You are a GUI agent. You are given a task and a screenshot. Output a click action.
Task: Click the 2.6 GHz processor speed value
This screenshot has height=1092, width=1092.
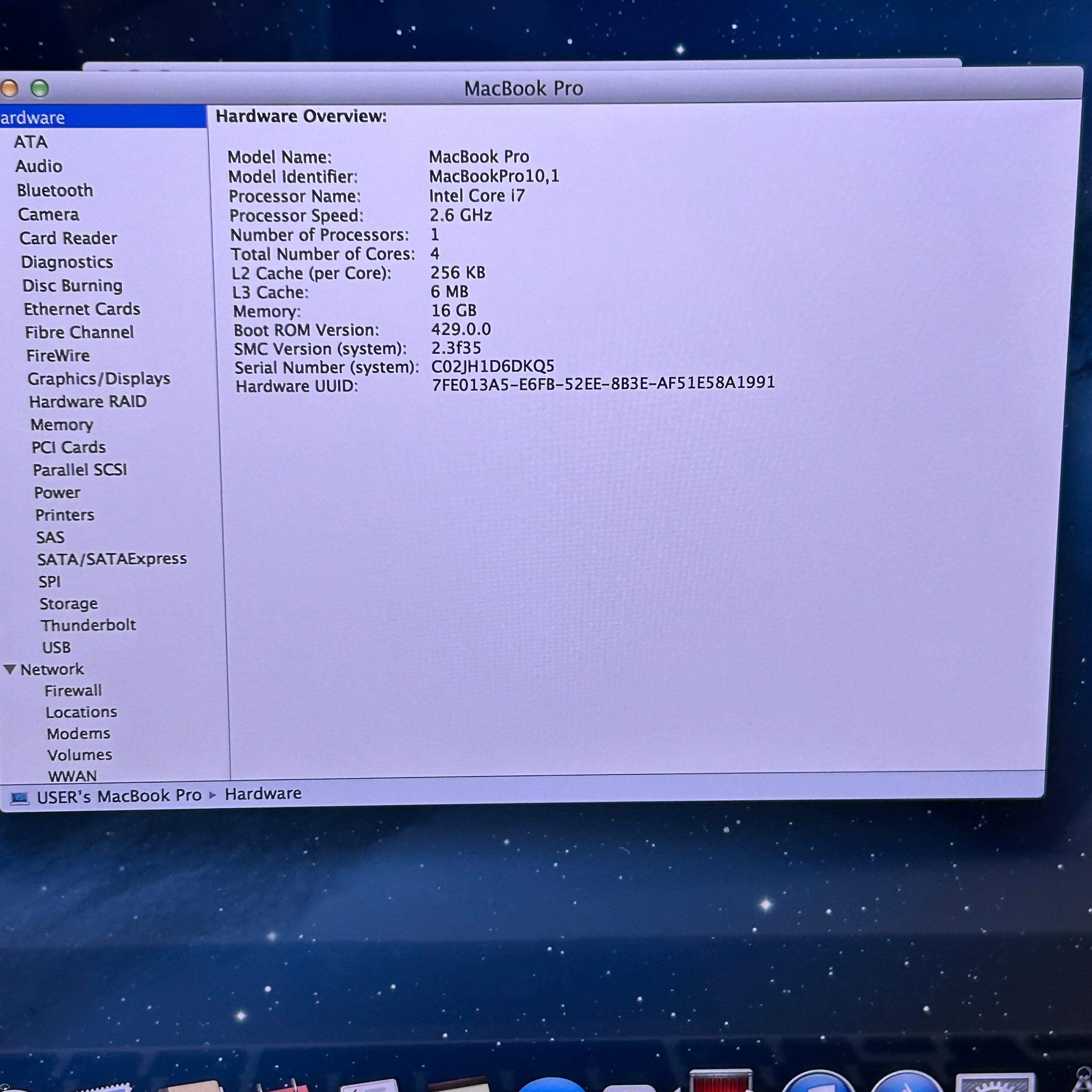(x=461, y=215)
